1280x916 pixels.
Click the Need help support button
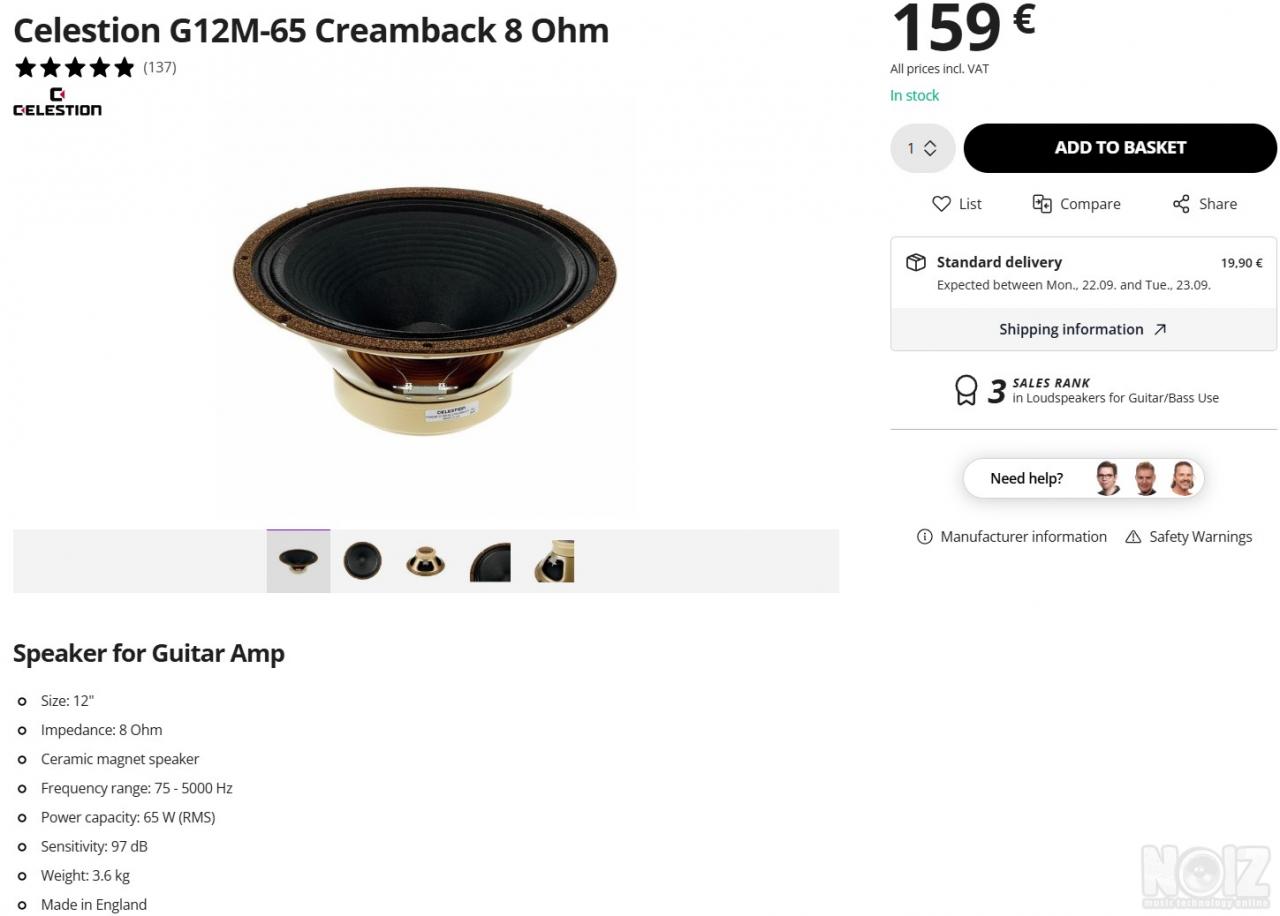(x=1083, y=478)
